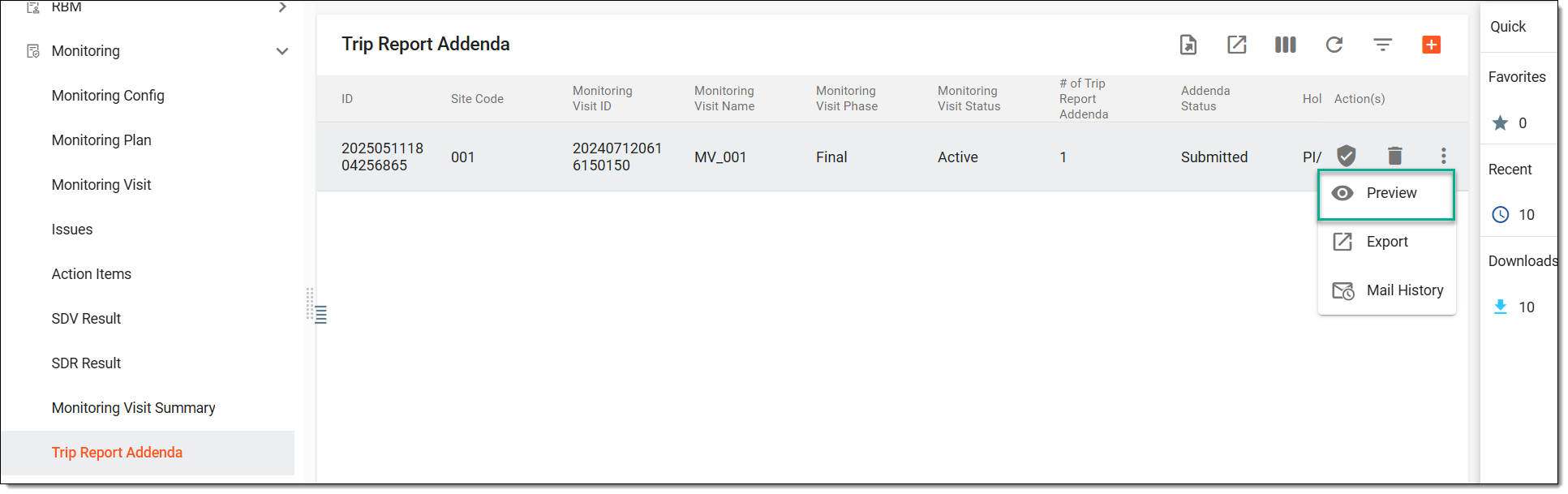Open Monitoring Plan in sidebar
The image size is (1568, 494).
point(101,140)
